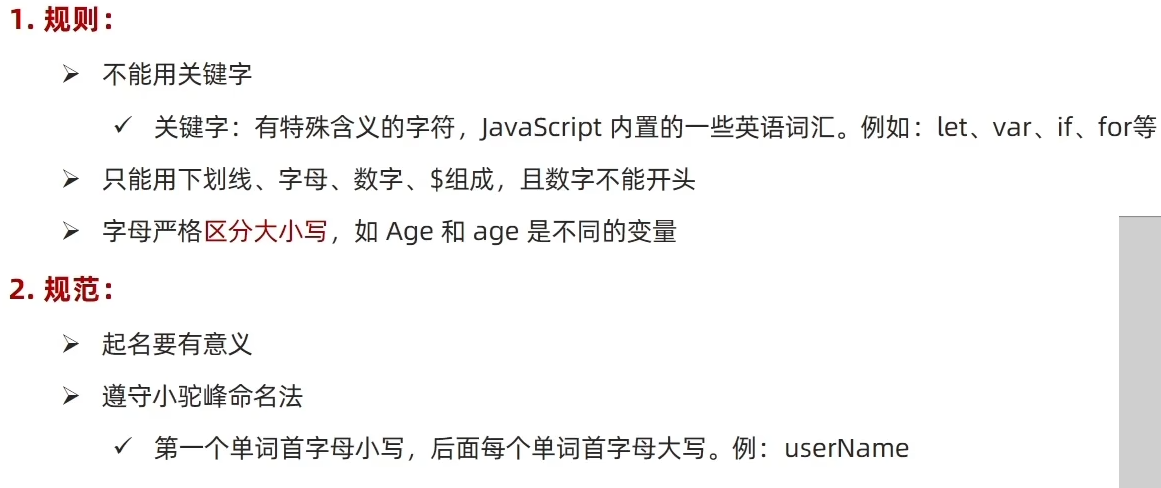
Task: Select the red heading 2. 规范:
Action: 61,290
